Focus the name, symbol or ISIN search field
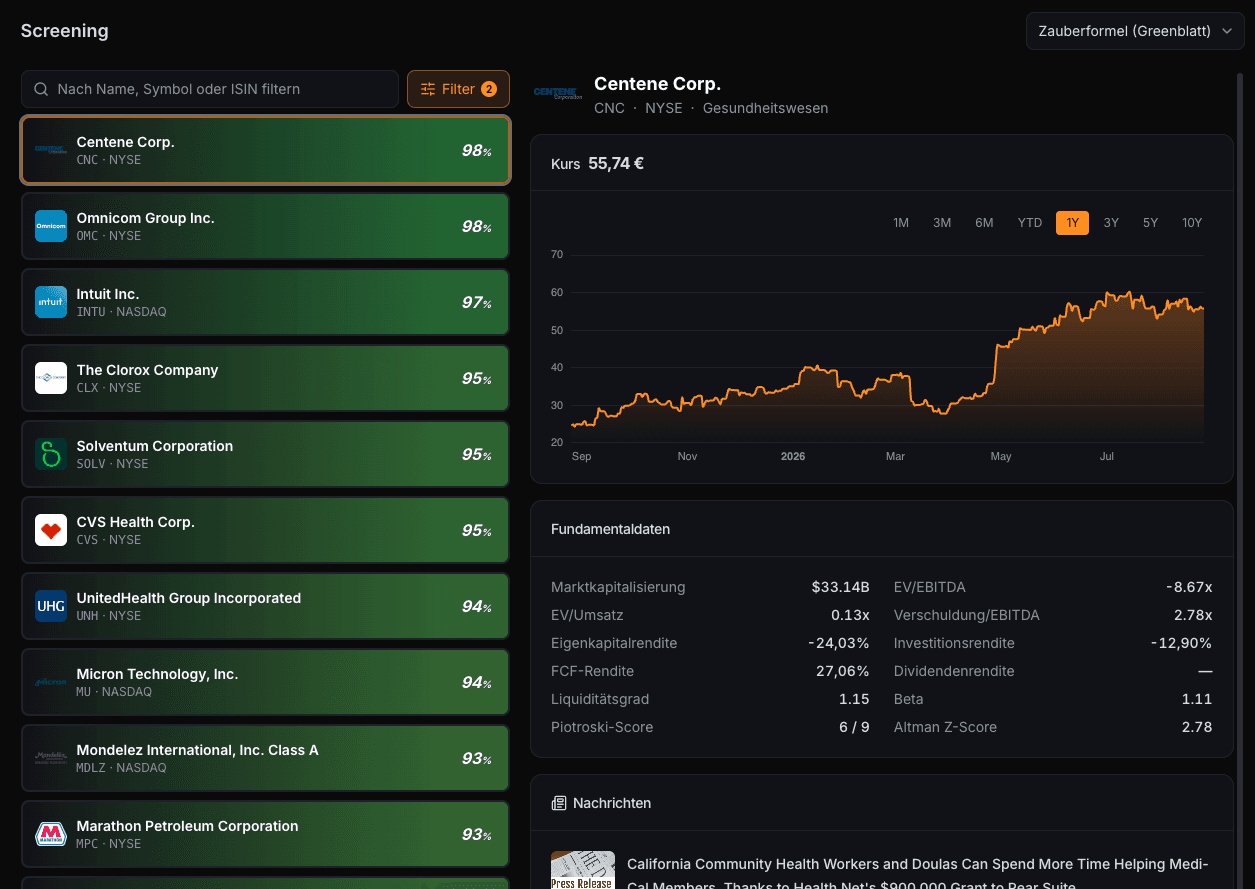The image size is (1255, 889). pyautogui.click(x=210, y=89)
